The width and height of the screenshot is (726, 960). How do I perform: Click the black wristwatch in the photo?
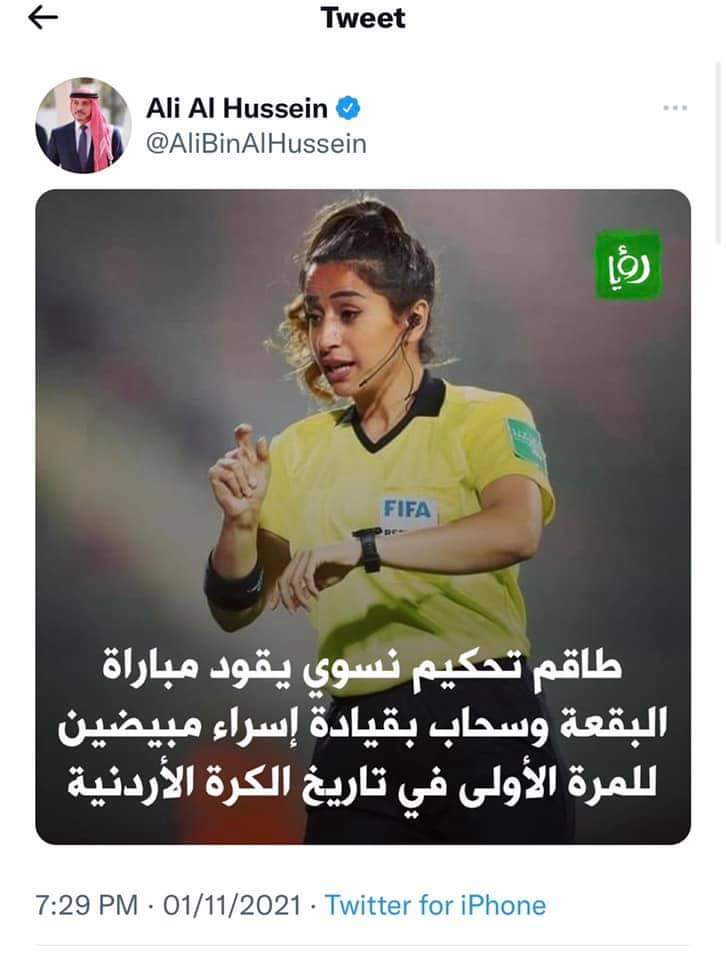368,549
